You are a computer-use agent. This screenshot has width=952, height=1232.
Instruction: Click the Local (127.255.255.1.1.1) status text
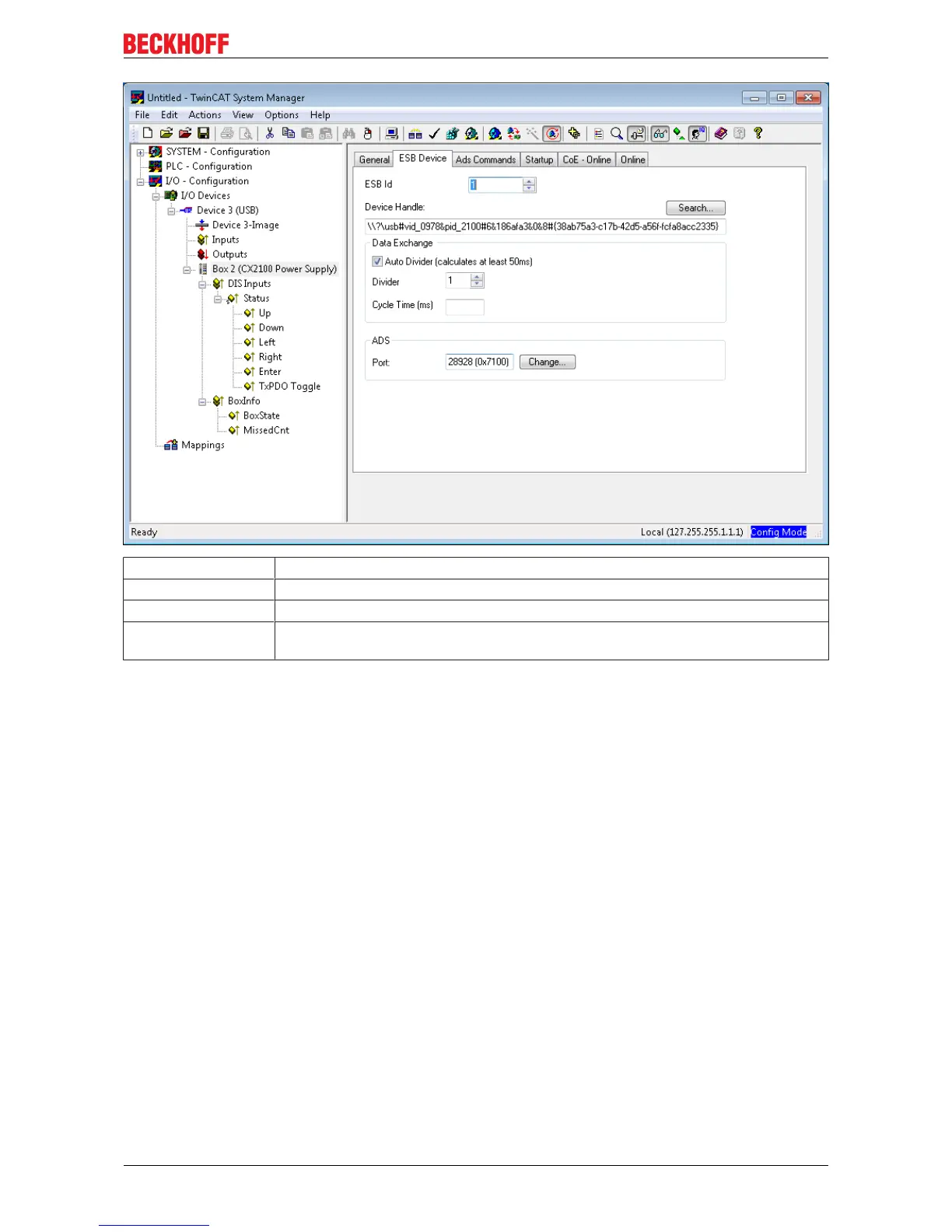click(x=692, y=532)
